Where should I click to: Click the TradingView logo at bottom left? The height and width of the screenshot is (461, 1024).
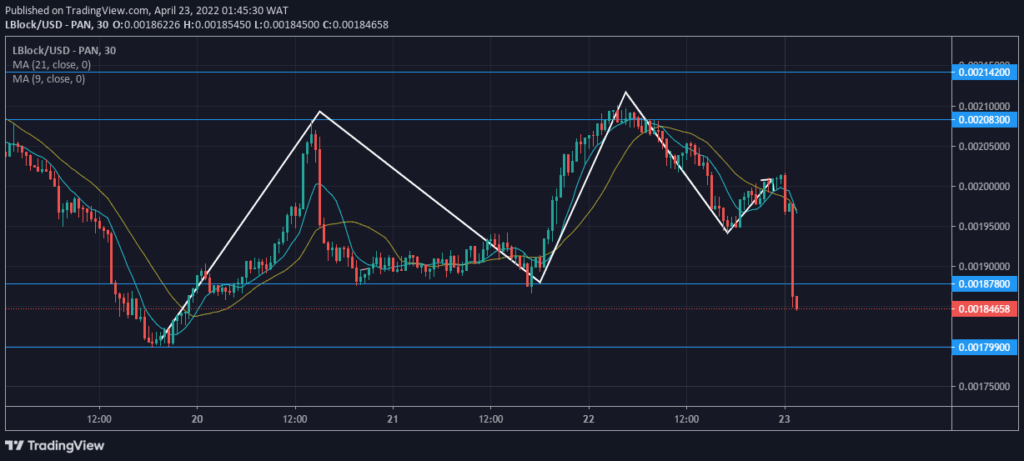tap(54, 445)
